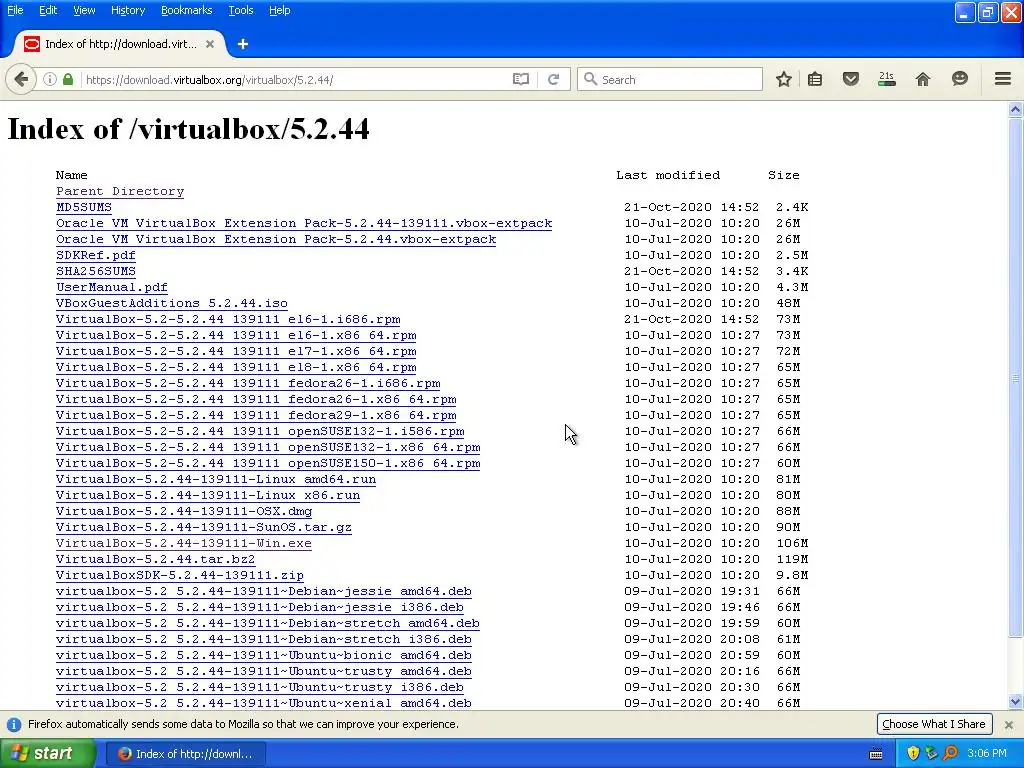Download the el6-1.i686.rpm package
Viewport: 1024px width, 768px height.
pos(228,319)
